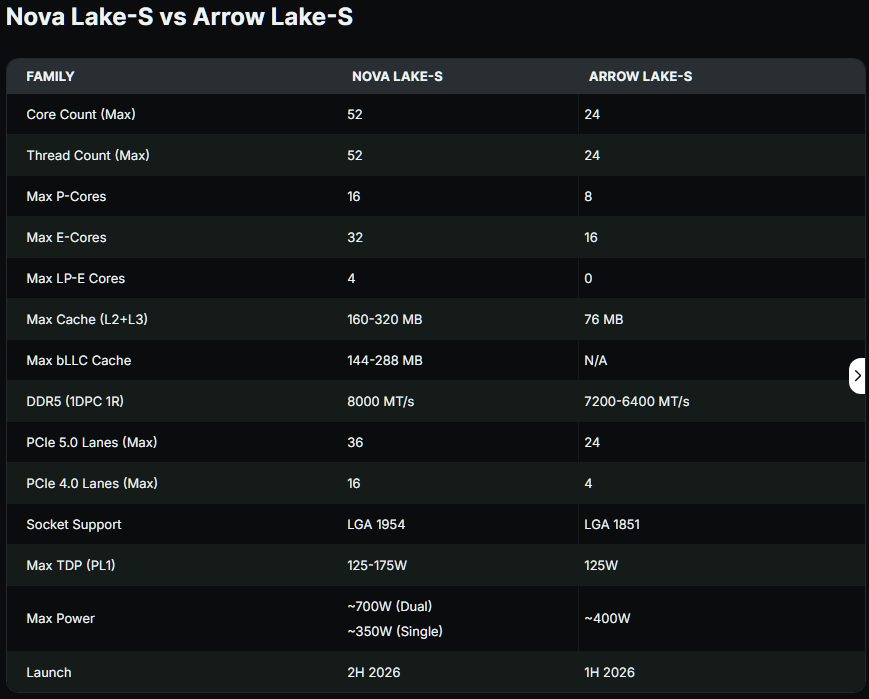Select the Max P-Cores row label
Screen dimensions: 869x699
tap(66, 196)
